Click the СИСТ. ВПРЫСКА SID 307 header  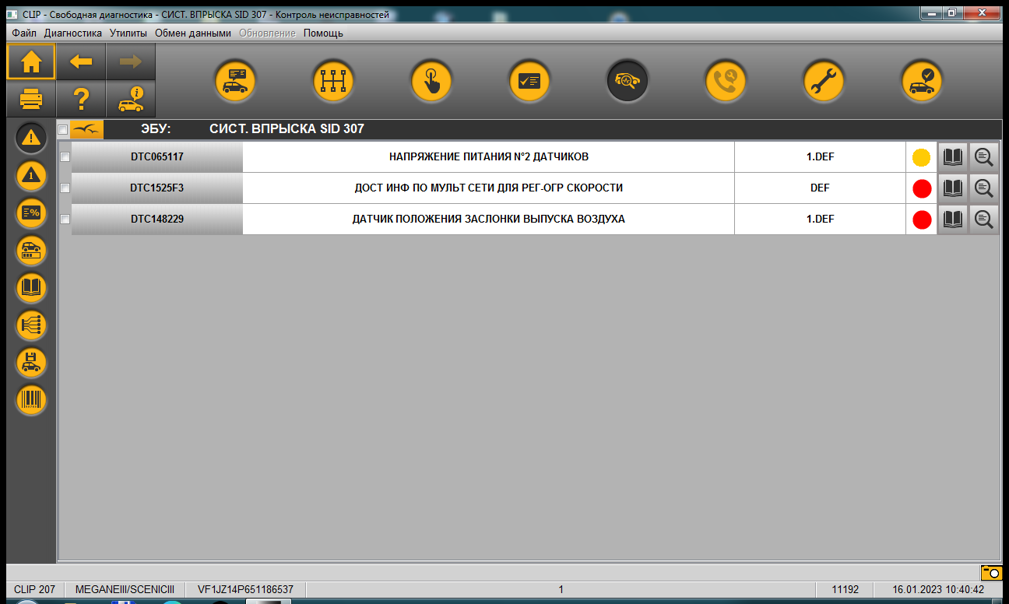[286, 129]
